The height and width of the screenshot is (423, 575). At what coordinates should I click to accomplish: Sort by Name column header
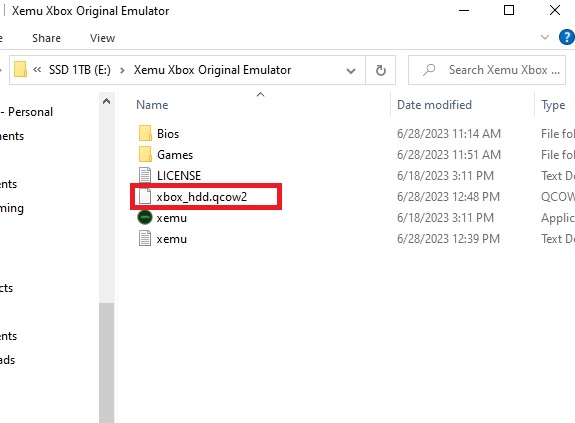click(152, 105)
